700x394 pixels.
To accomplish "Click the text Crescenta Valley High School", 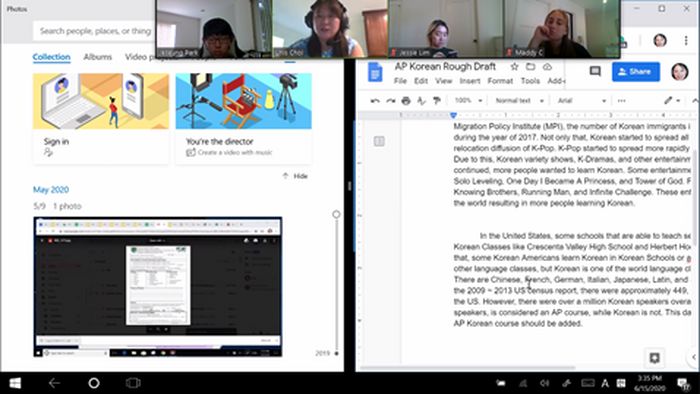I will (579, 247).
